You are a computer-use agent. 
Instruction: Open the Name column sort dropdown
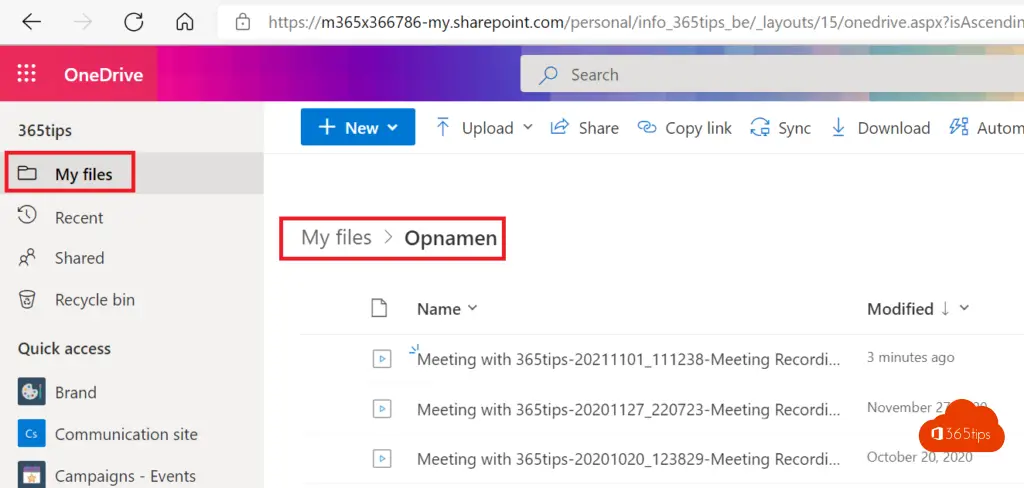click(x=447, y=308)
